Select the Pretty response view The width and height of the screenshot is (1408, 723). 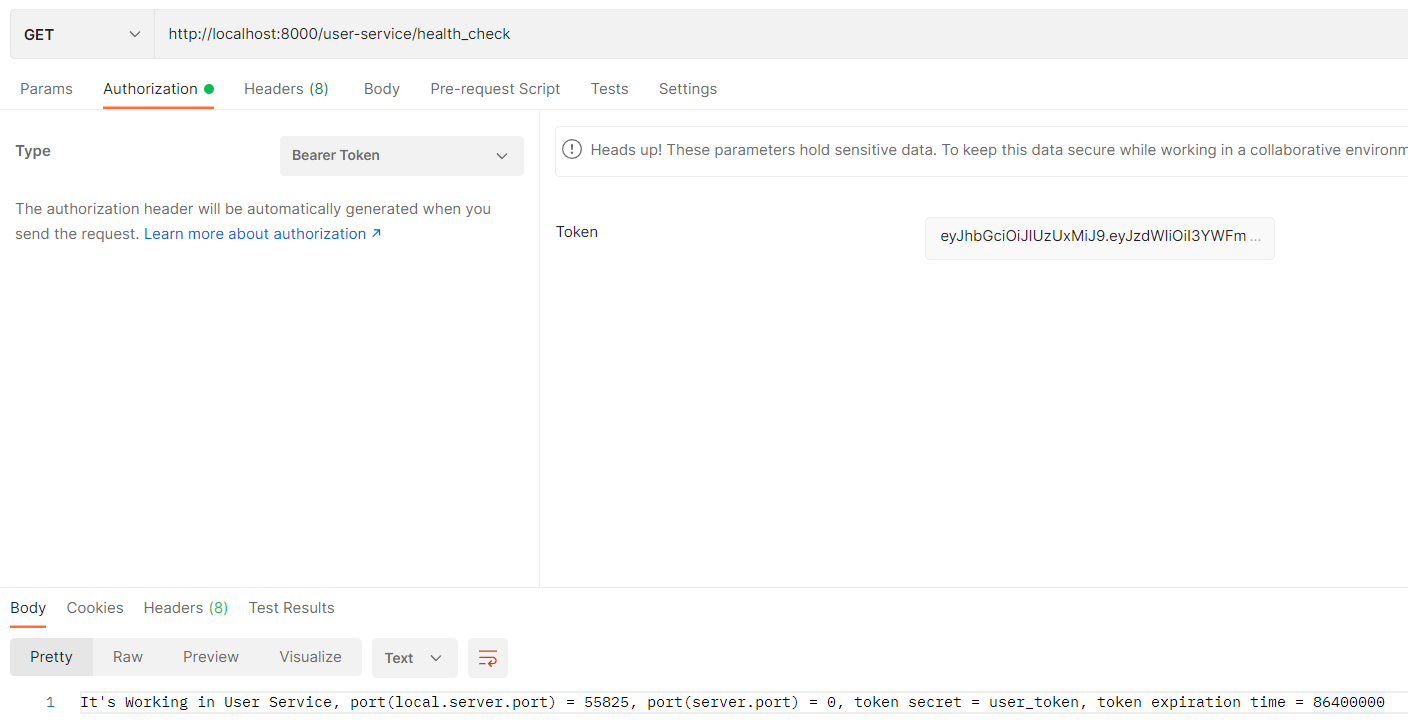[x=52, y=657]
